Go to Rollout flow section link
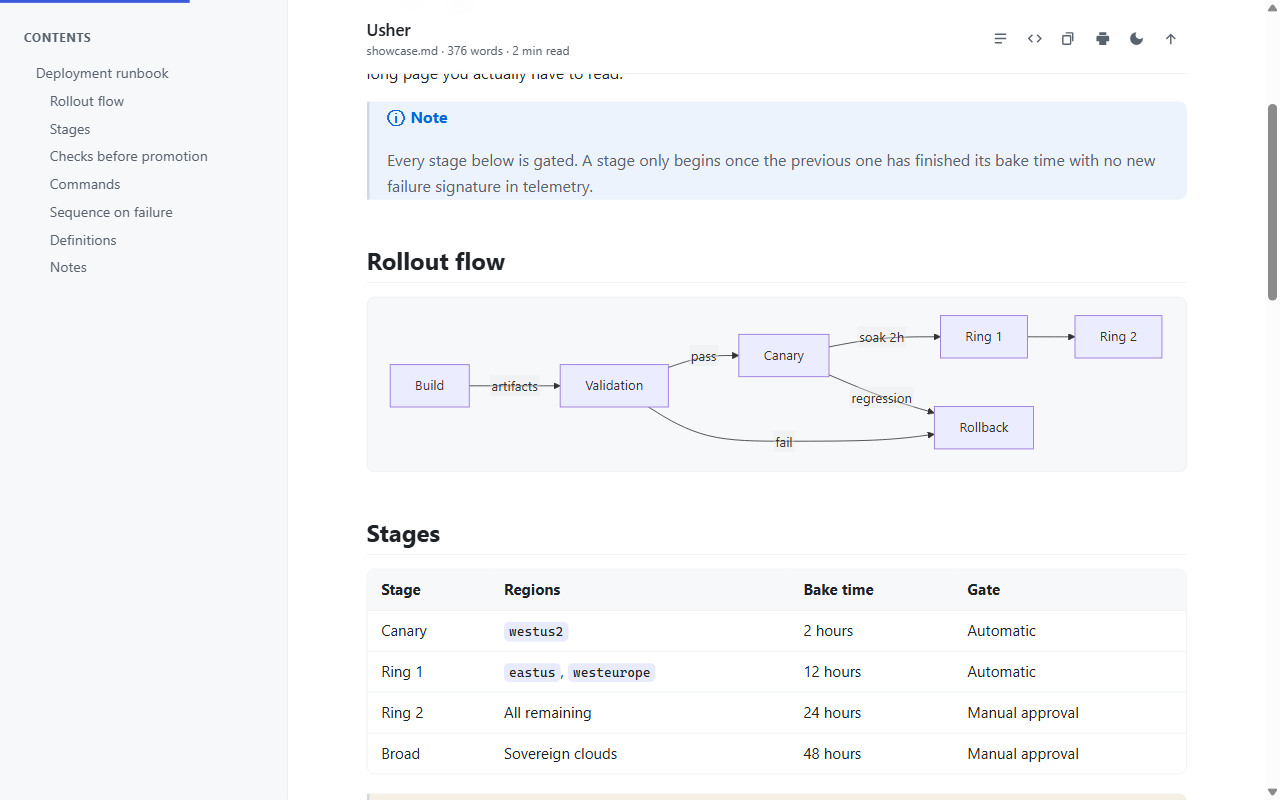The height and width of the screenshot is (800, 1280). click(87, 101)
